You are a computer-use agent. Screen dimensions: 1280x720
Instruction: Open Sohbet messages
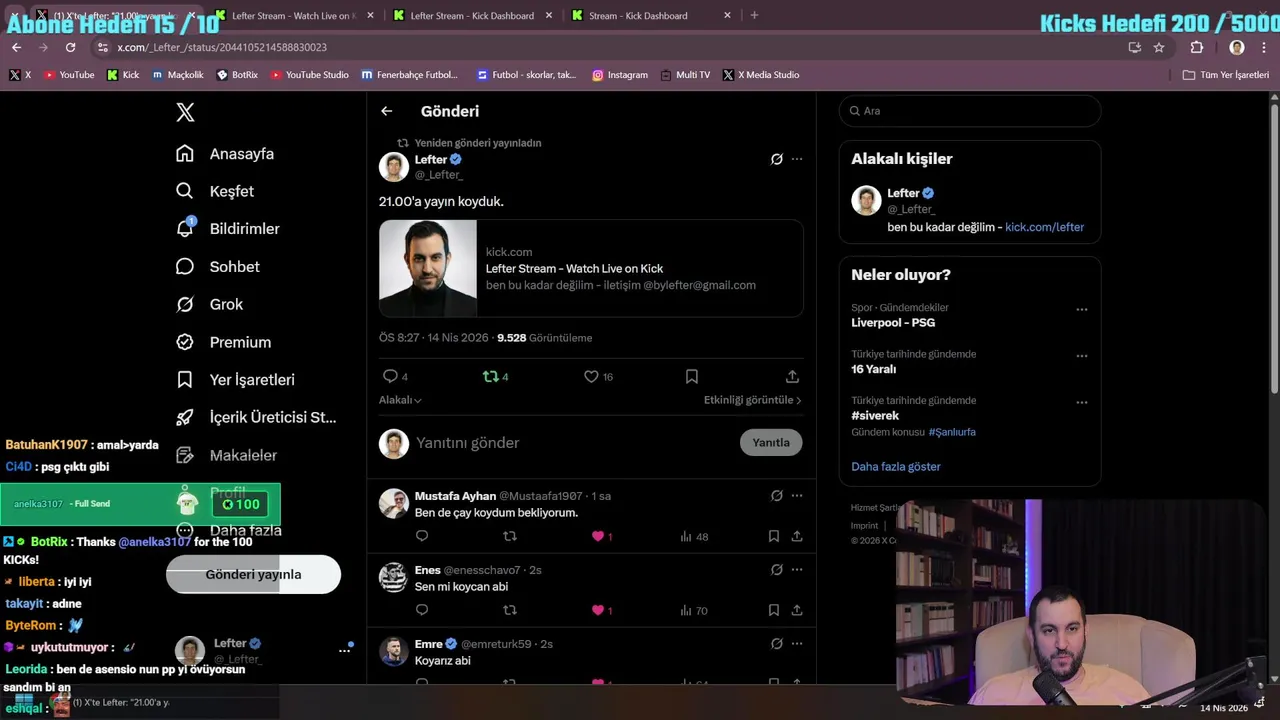(x=218, y=267)
